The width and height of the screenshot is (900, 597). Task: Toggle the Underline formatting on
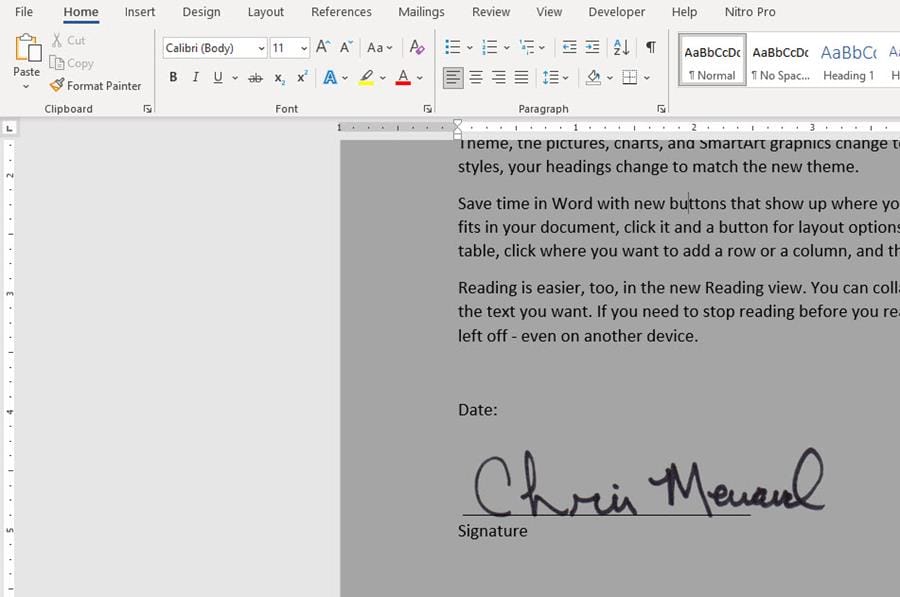coord(216,76)
